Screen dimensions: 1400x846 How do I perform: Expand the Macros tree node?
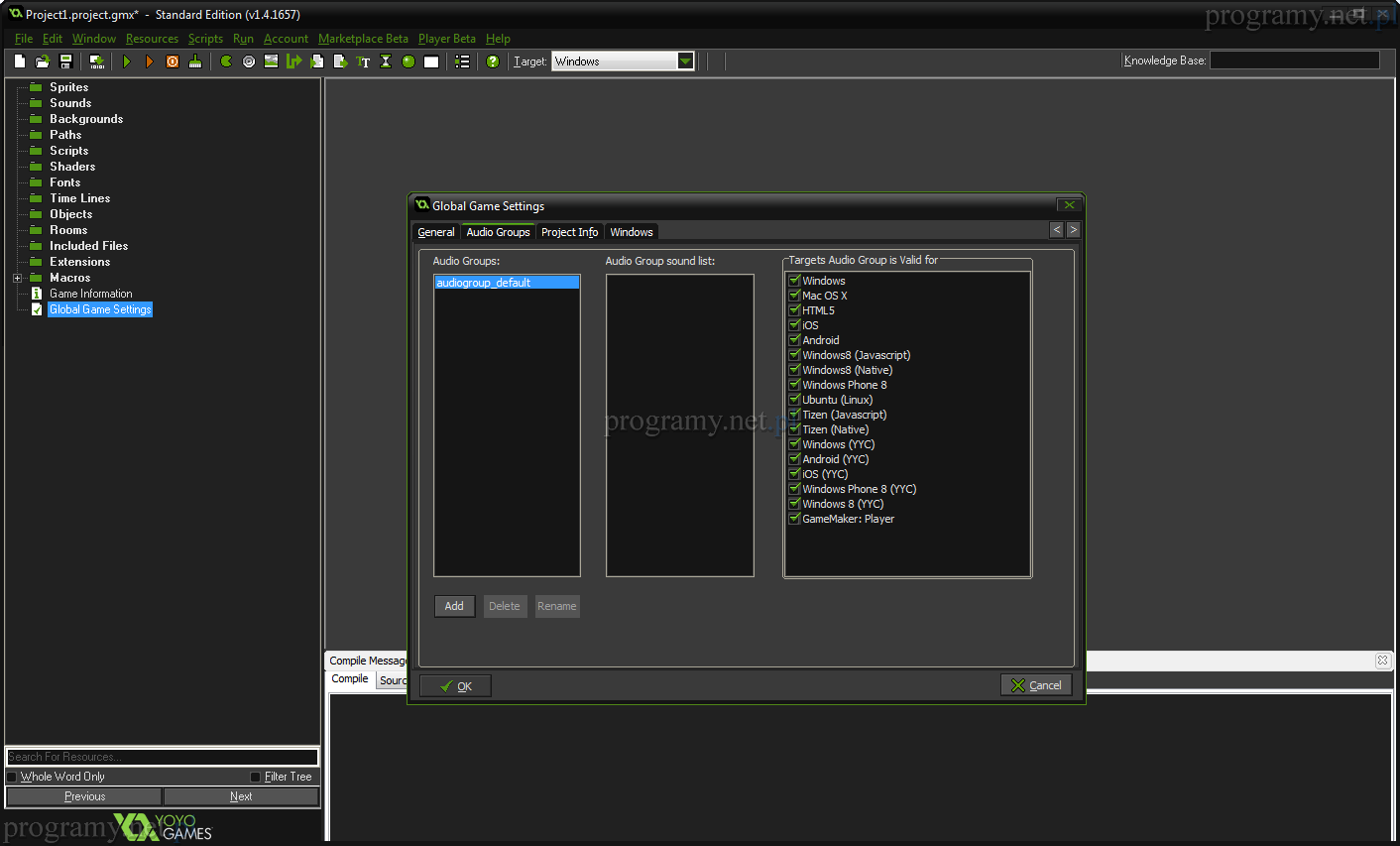(x=17, y=278)
